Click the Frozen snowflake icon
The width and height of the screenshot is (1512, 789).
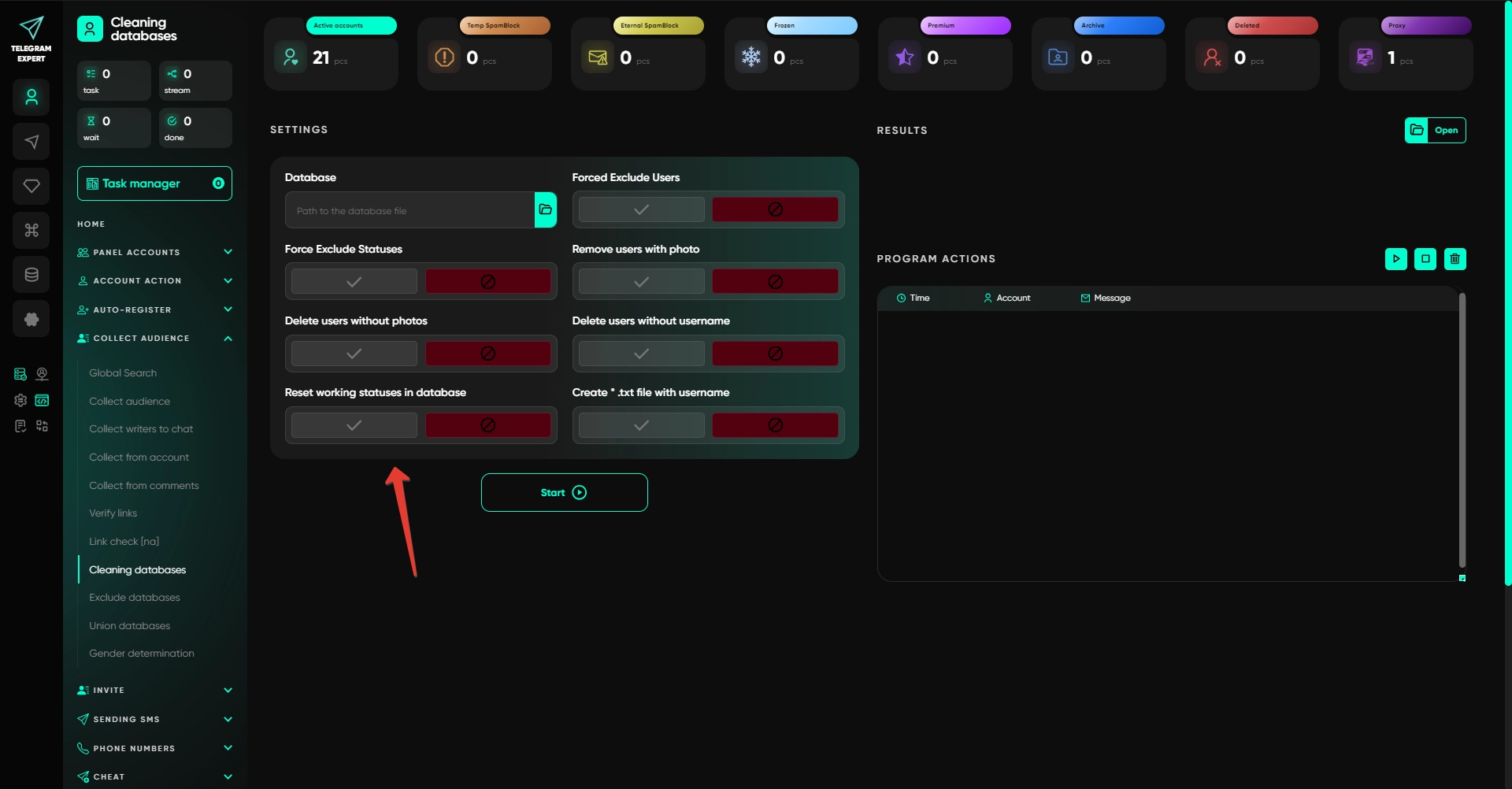751,57
